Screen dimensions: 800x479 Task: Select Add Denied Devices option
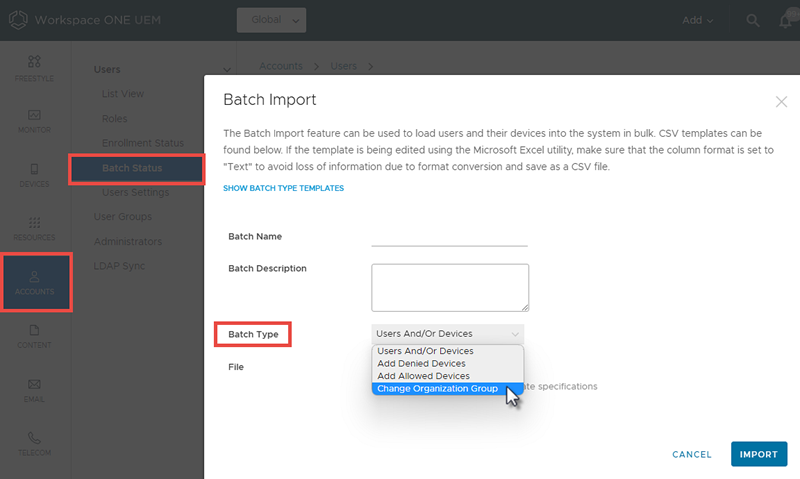point(447,363)
